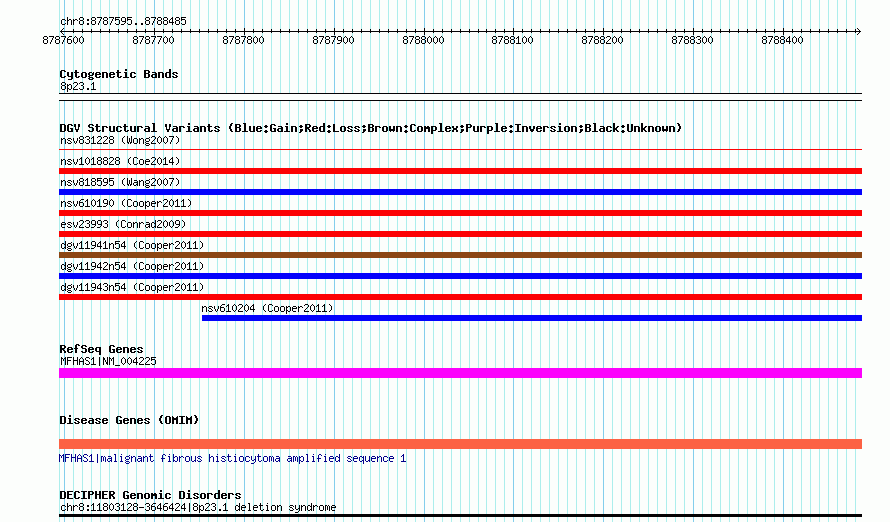Open MFHAS1 malignant fibrous histiocytoma link

(232, 458)
